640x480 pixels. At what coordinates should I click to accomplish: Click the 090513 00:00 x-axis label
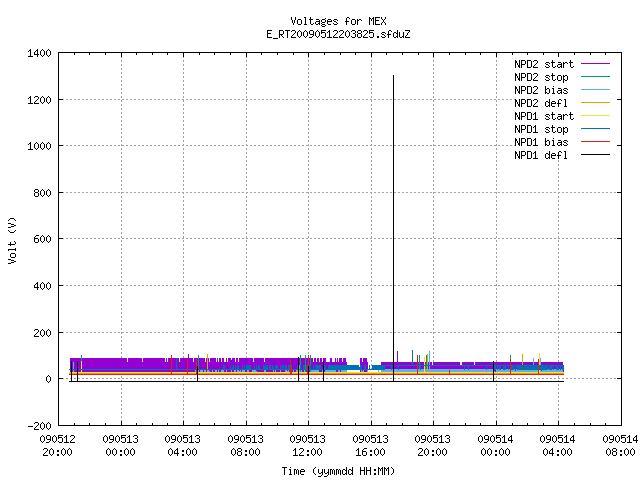pos(120,446)
